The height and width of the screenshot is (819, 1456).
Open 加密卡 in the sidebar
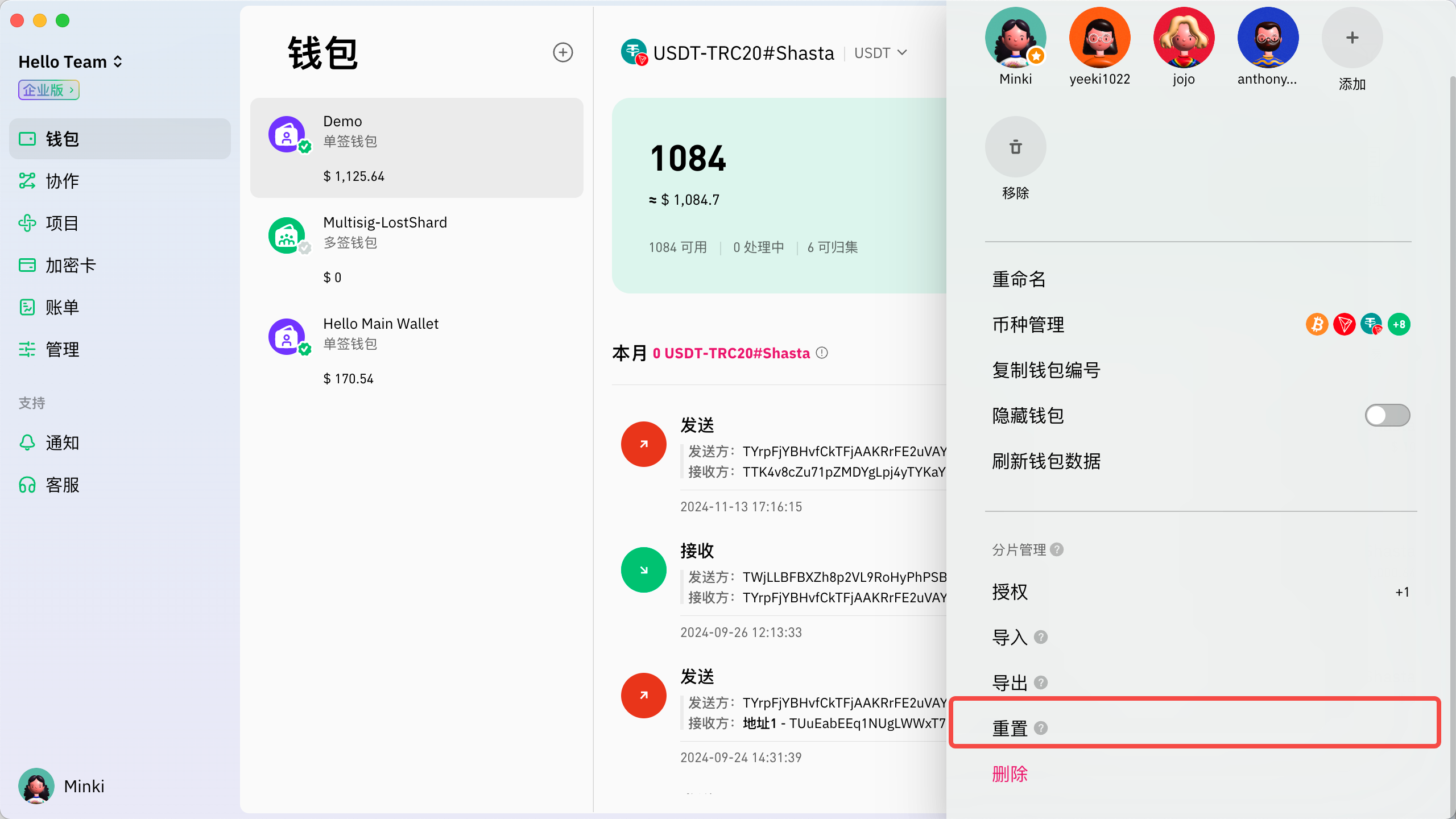pyautogui.click(x=71, y=265)
